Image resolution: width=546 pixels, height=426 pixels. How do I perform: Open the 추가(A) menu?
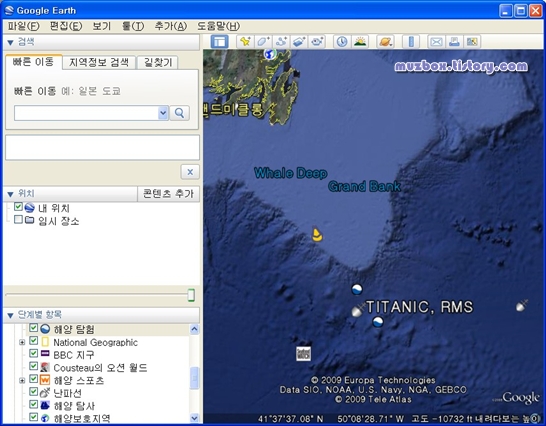[171, 26]
